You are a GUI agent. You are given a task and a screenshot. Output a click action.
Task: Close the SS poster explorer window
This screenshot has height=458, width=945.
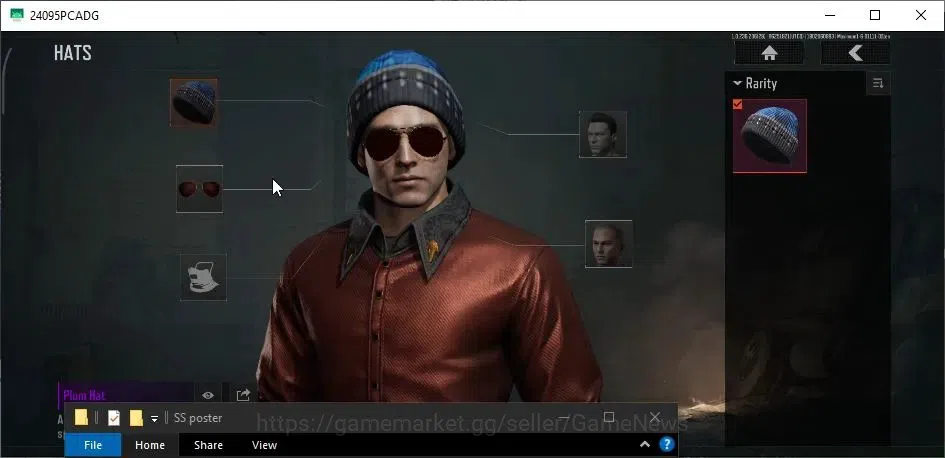point(655,417)
